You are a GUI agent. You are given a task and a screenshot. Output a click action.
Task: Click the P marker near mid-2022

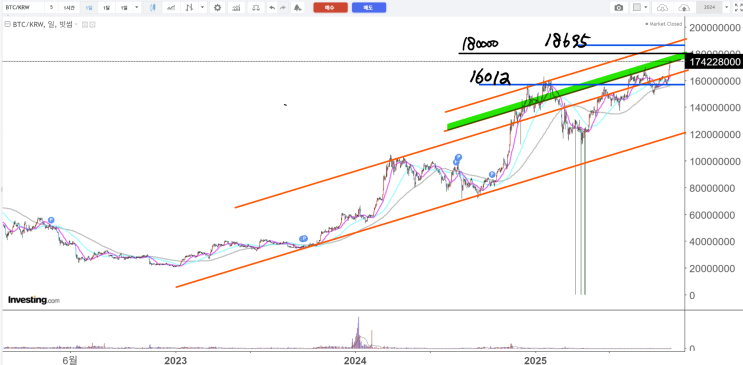coord(51,220)
